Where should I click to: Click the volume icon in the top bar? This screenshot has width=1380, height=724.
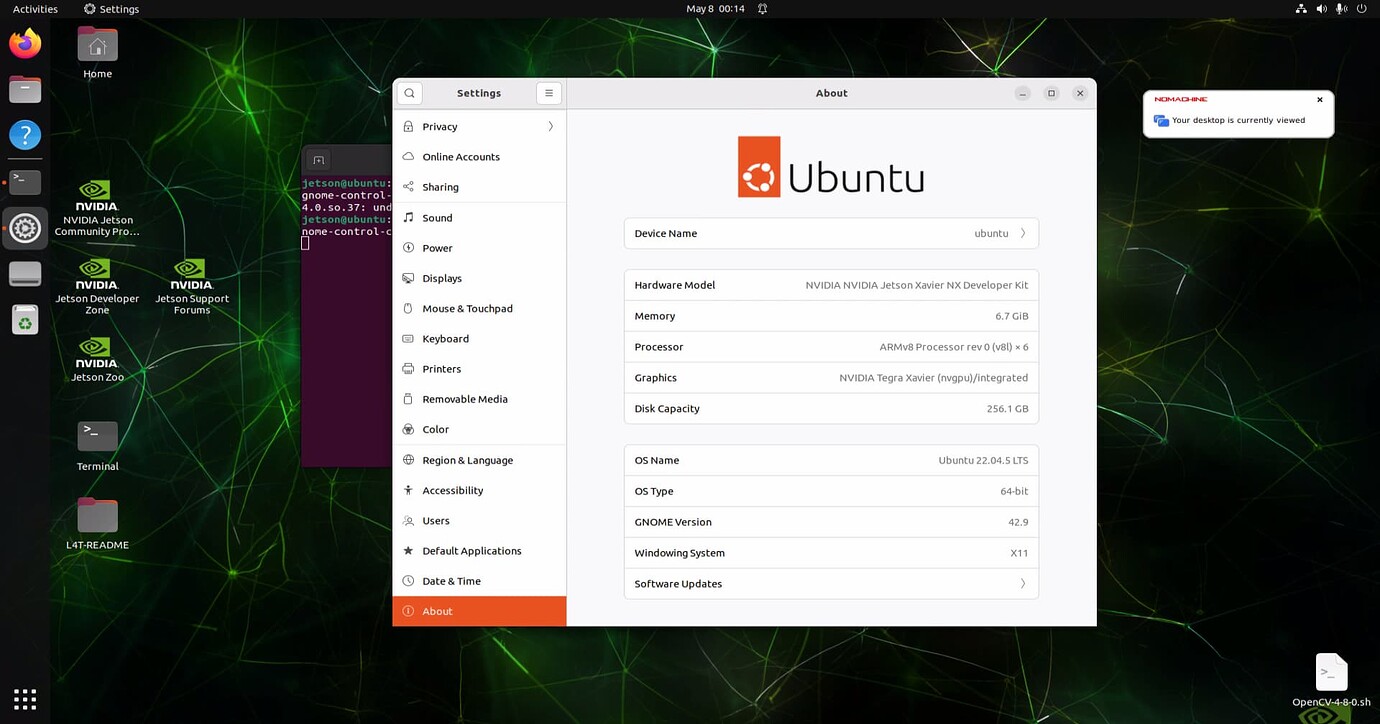(1321, 8)
